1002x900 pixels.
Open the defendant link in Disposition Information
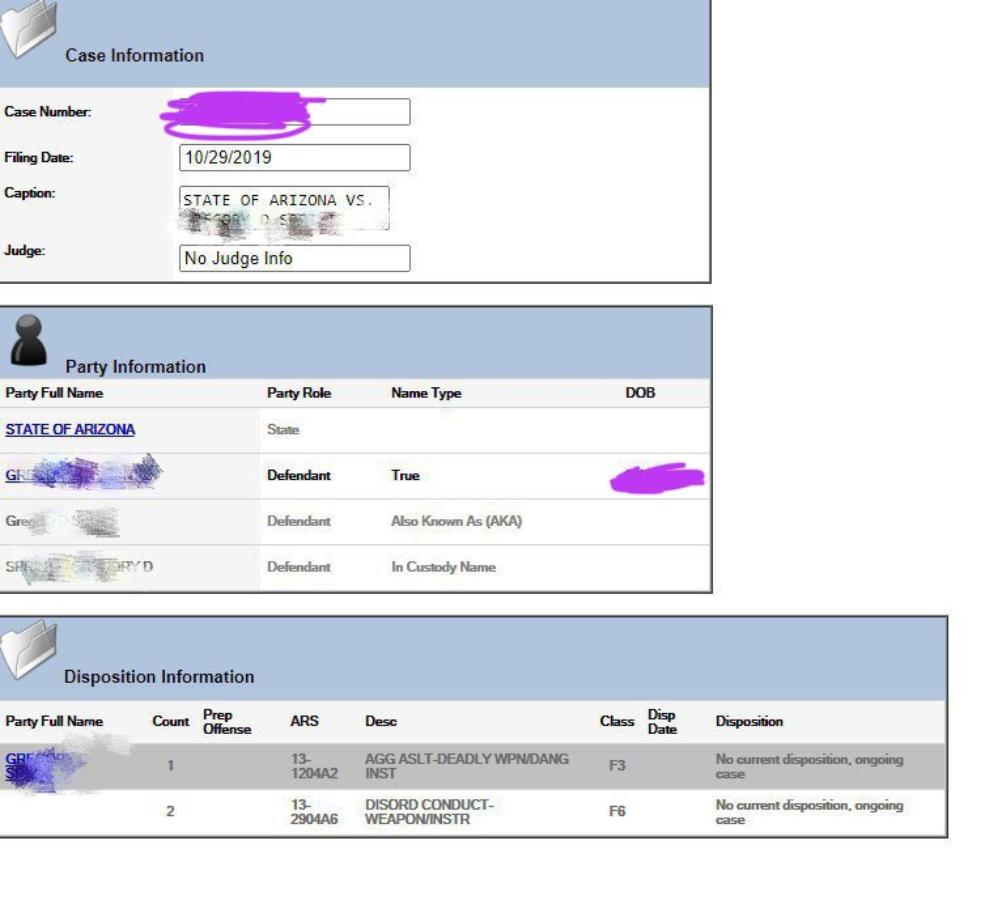coord(45,766)
